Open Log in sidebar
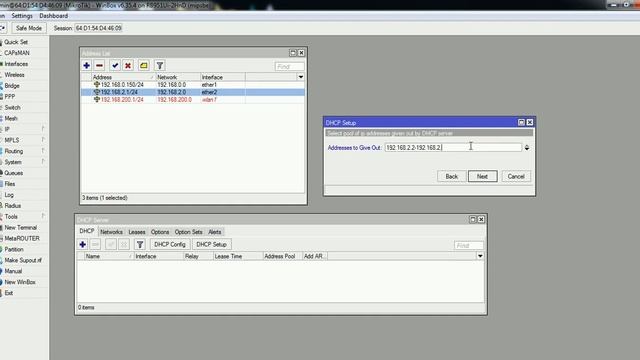This screenshot has height=360, width=640. [x=9, y=195]
